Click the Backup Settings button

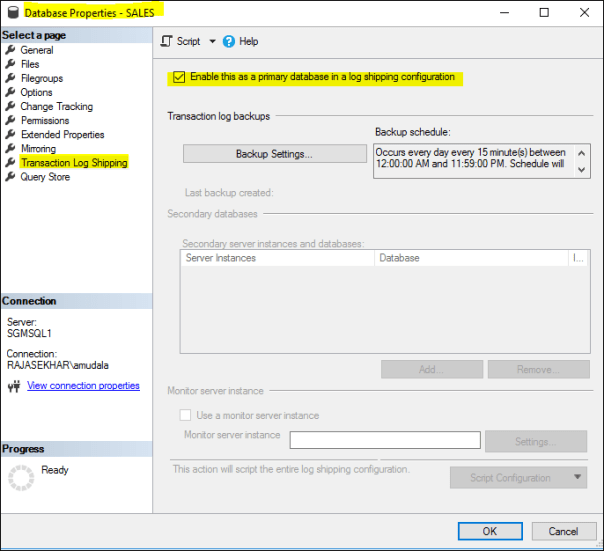click(275, 154)
